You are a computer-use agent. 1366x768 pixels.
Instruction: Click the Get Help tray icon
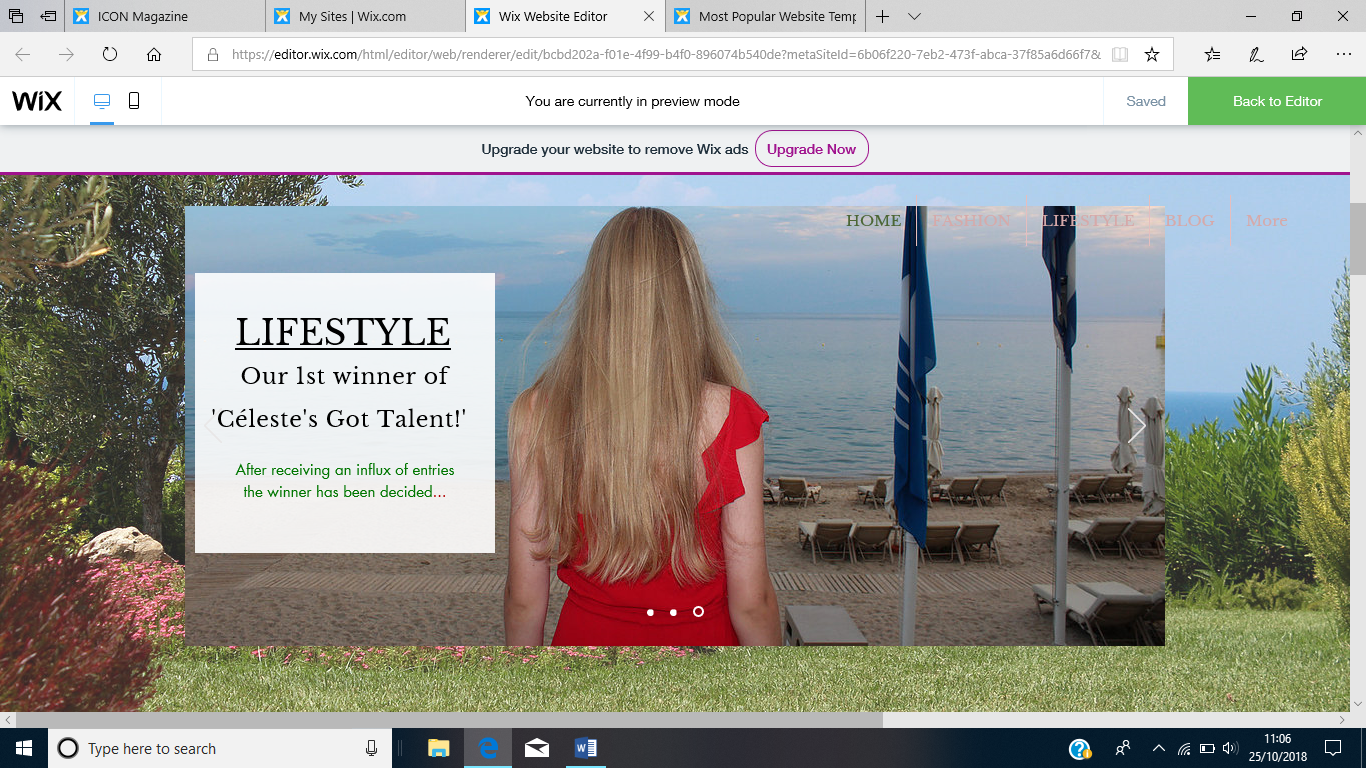pos(1080,748)
